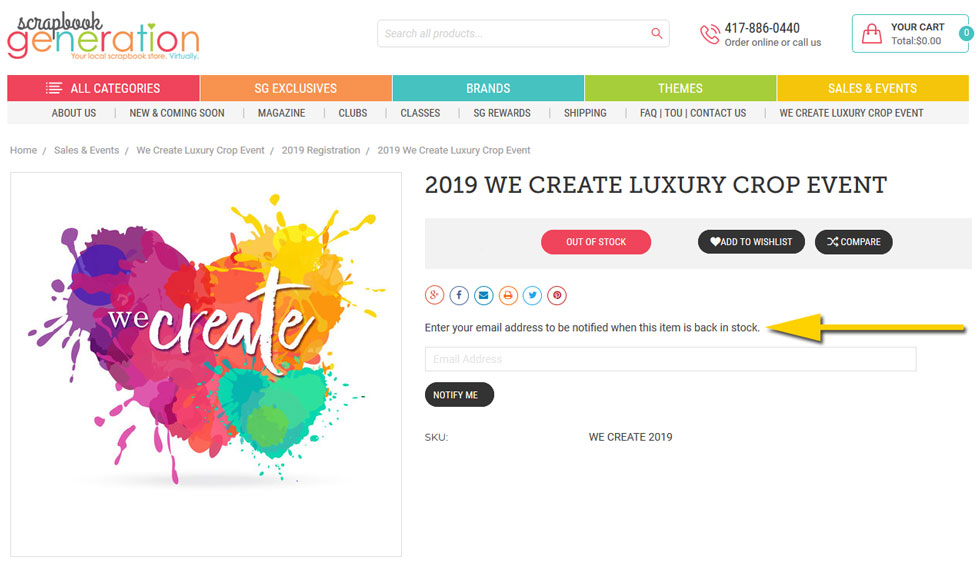Screen dimensions: 980x565
Task: Open the 2019 Registration breadcrumb link
Action: point(321,150)
